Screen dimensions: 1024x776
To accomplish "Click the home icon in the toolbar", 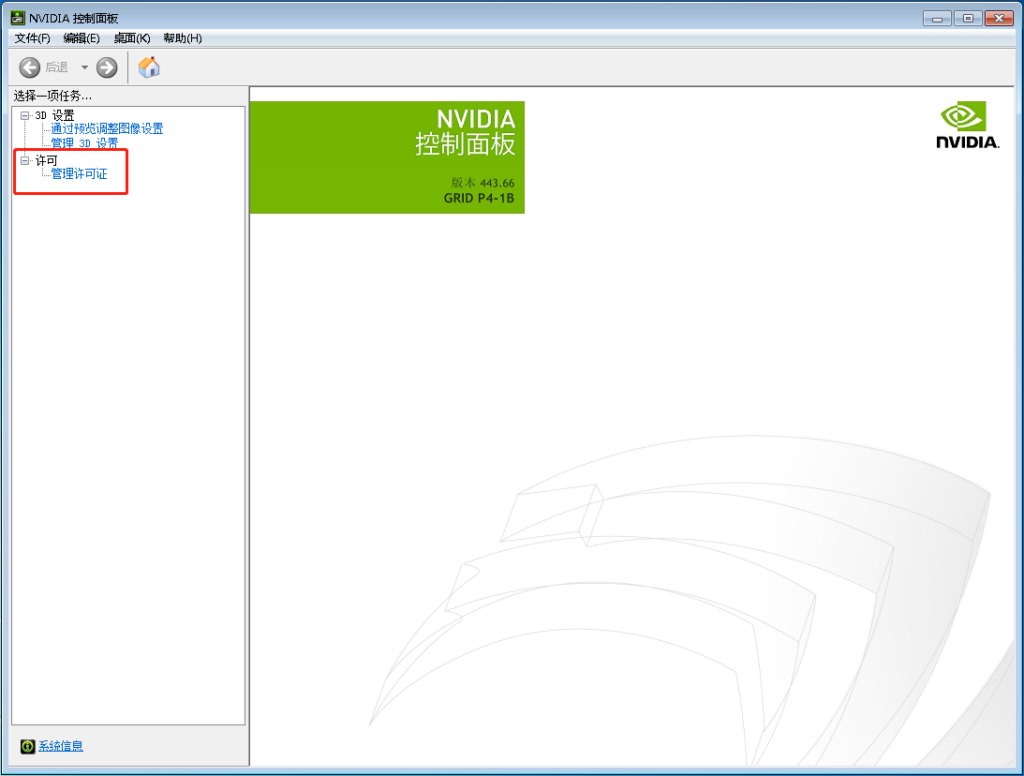I will click(x=149, y=67).
